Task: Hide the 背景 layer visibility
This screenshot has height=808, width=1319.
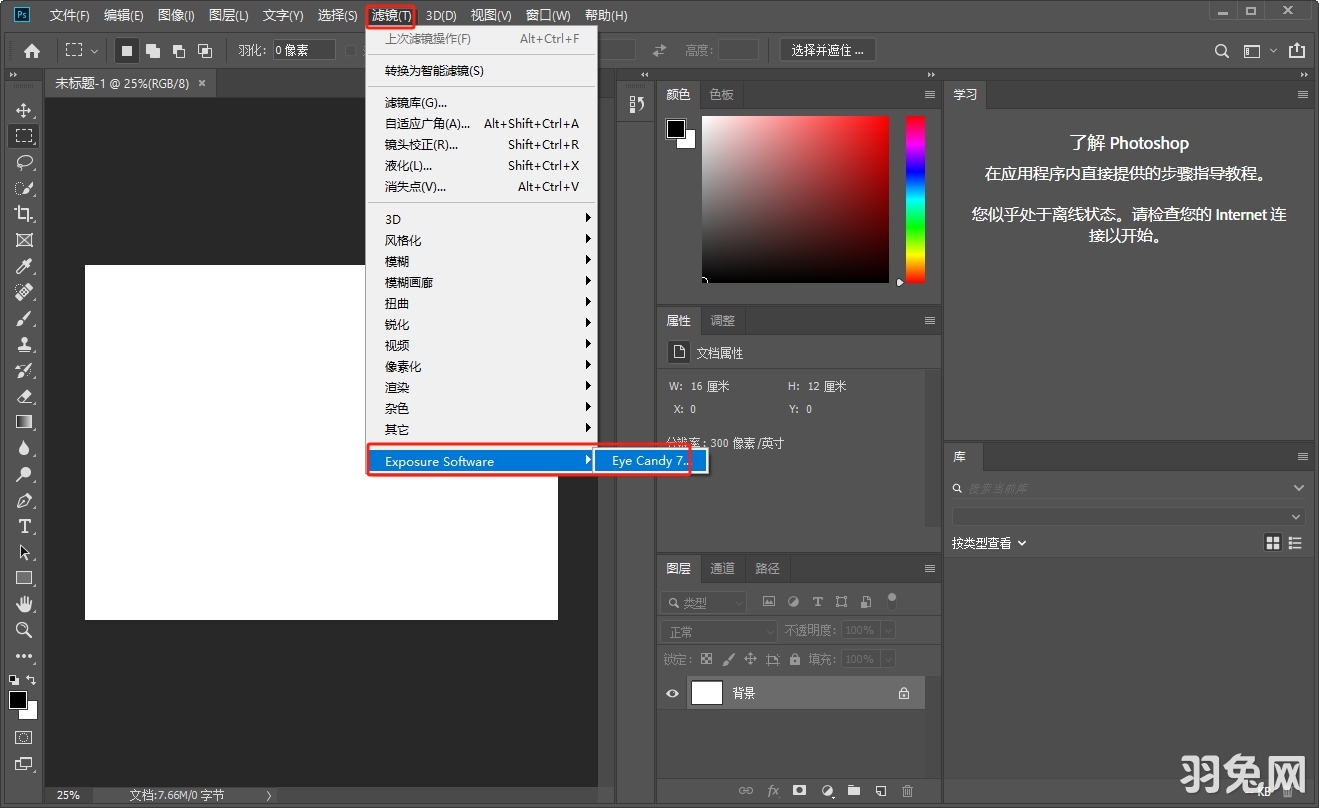Action: pos(671,692)
